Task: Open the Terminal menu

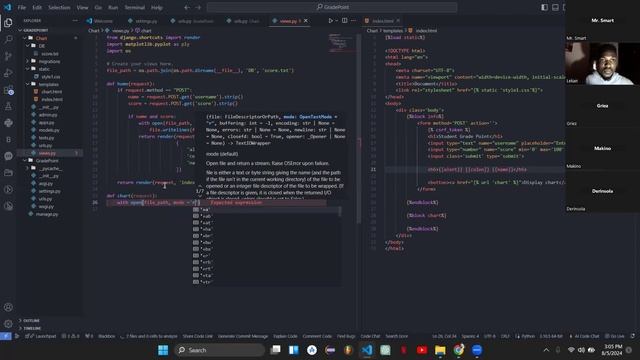Action: point(135,7)
